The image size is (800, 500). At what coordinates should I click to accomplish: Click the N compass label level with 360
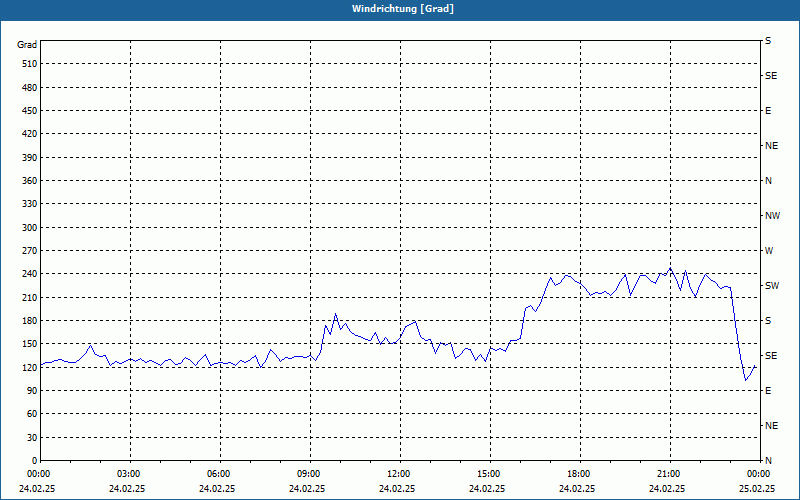(768, 181)
